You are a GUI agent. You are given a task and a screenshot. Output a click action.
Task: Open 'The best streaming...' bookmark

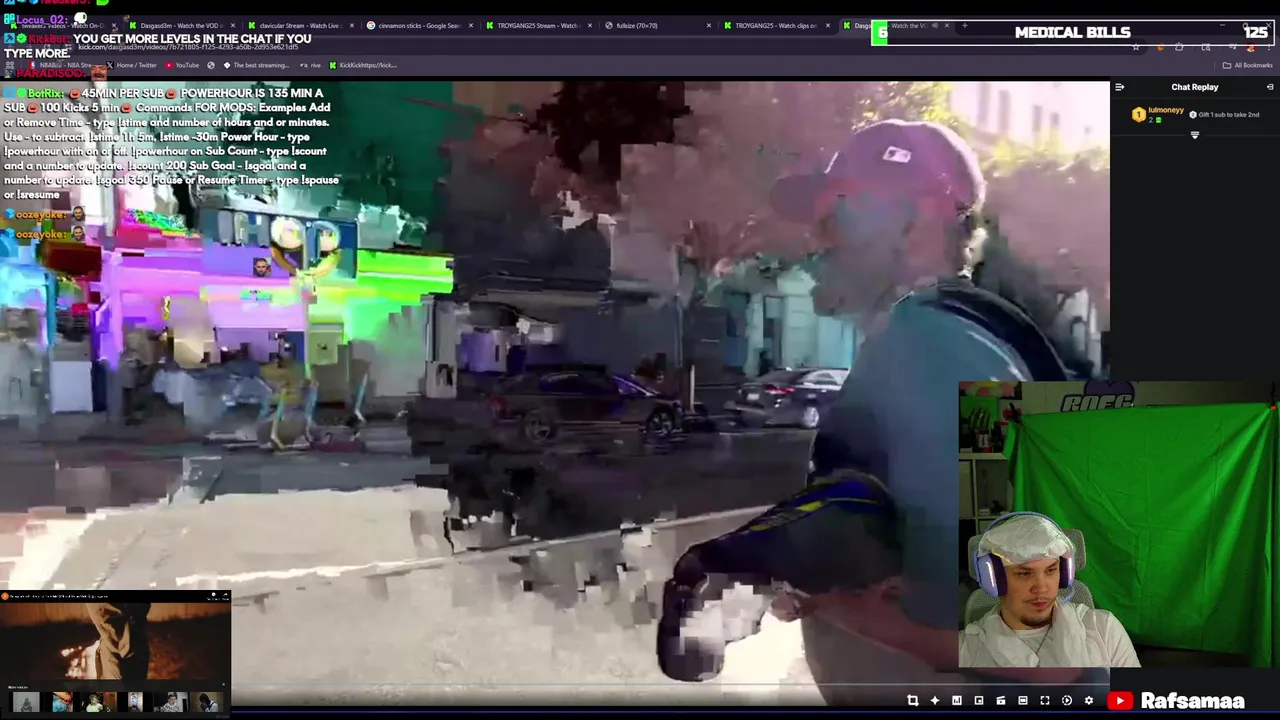255,65
